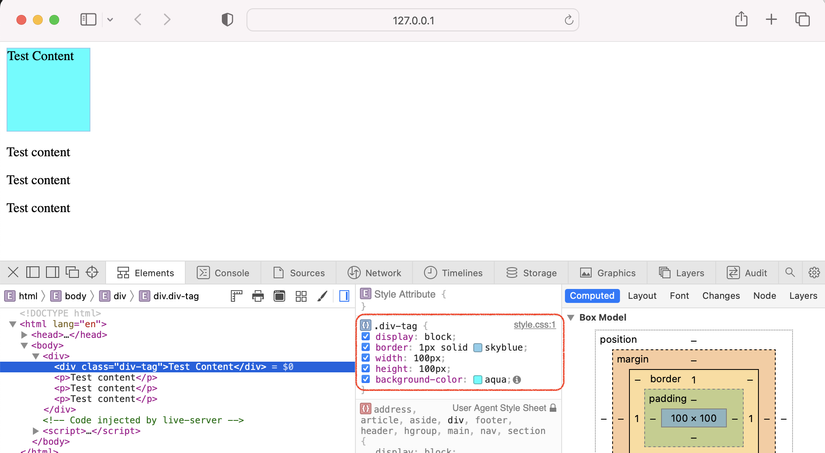Close the Web Inspector with X icon

click(x=13, y=272)
